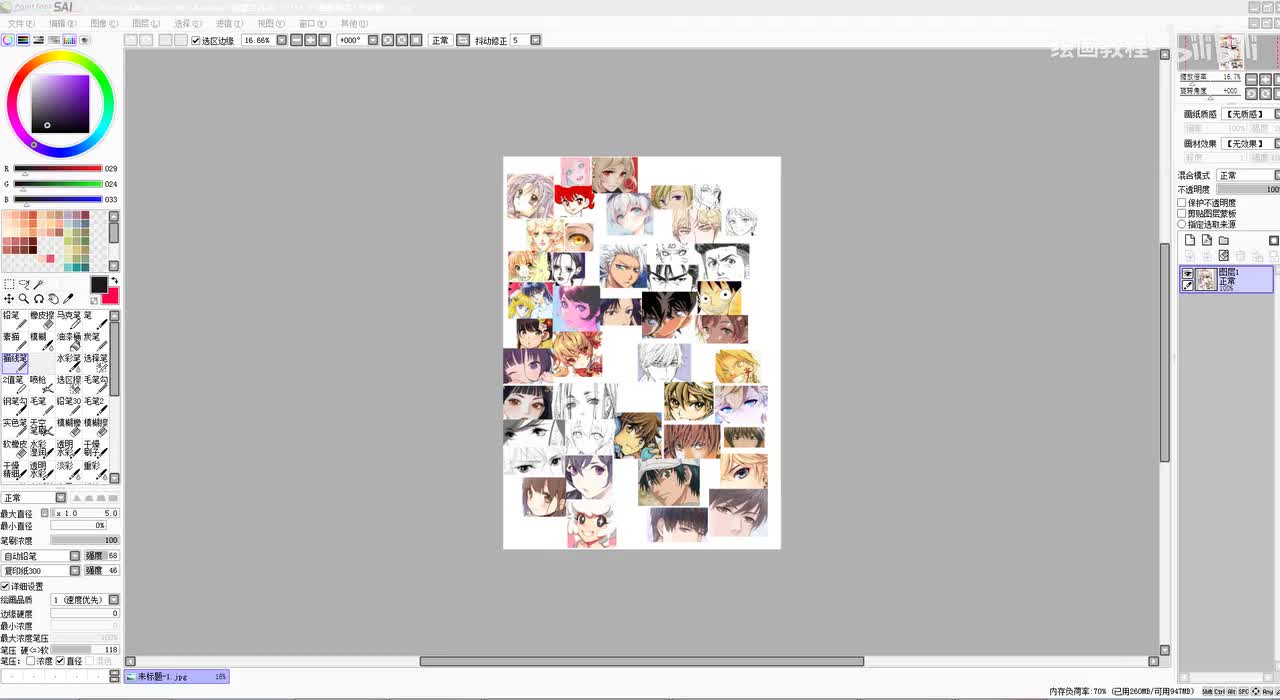Select the 水彩笔 watercolor brush
The image size is (1280, 700).
(68, 363)
